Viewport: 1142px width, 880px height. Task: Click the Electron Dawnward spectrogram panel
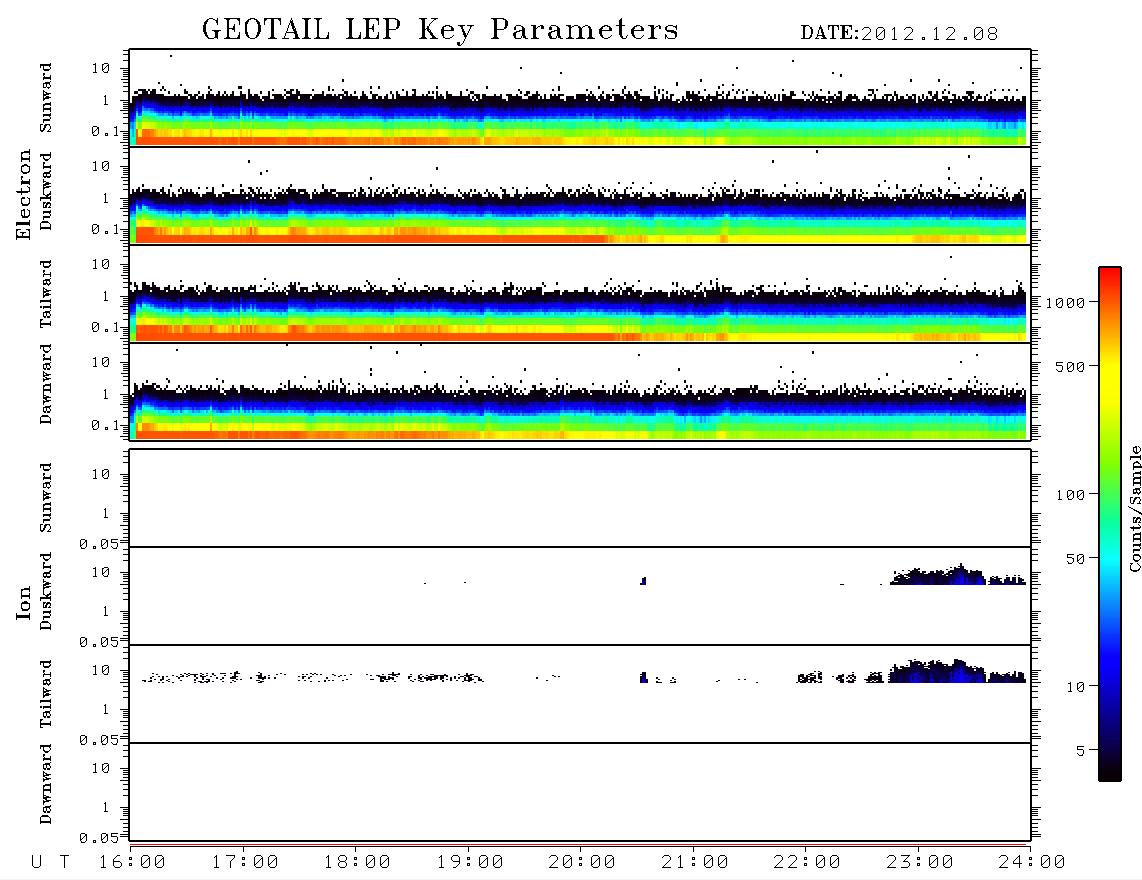tap(580, 391)
